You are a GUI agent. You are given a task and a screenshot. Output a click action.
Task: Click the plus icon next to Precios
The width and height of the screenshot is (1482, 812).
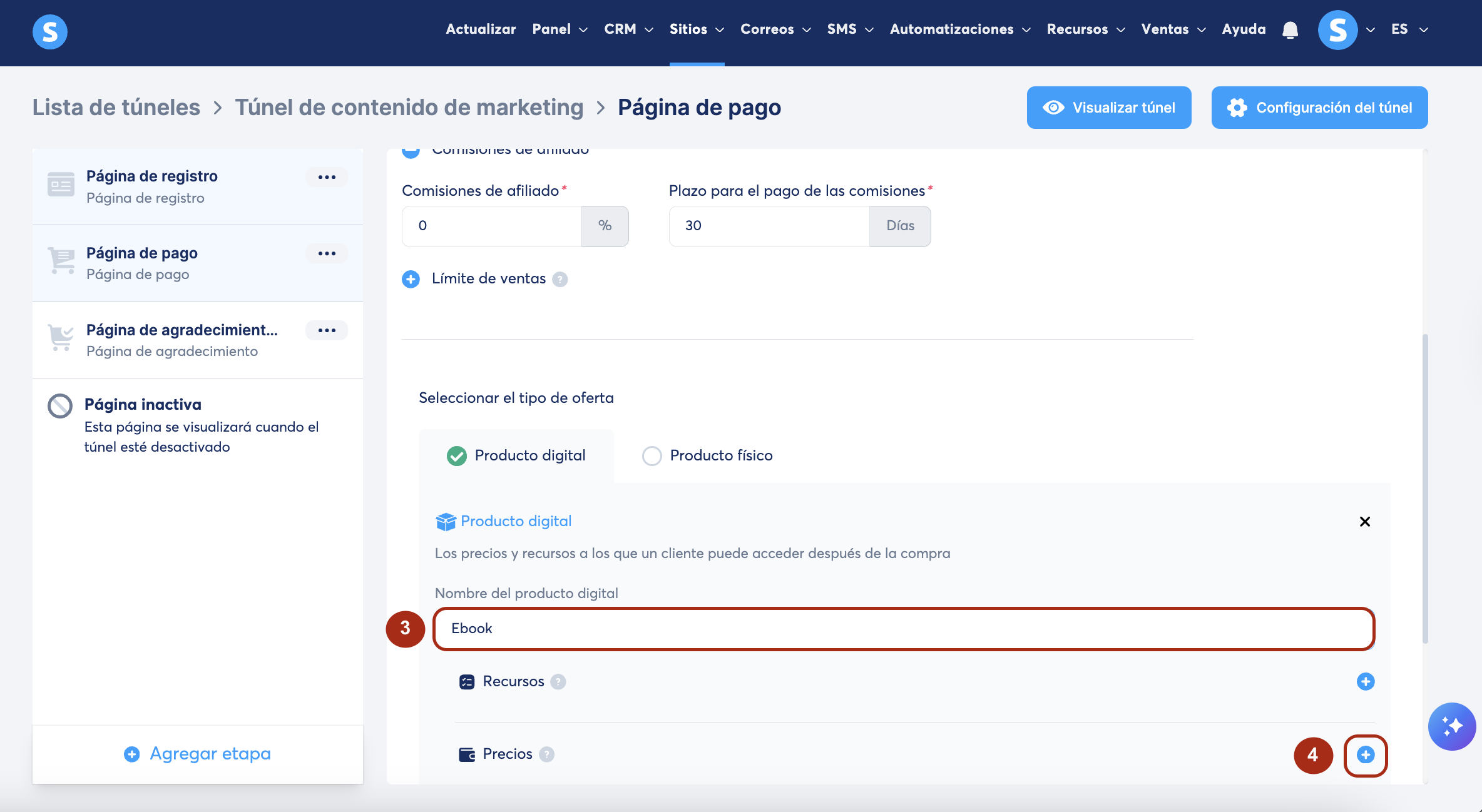[1365, 754]
